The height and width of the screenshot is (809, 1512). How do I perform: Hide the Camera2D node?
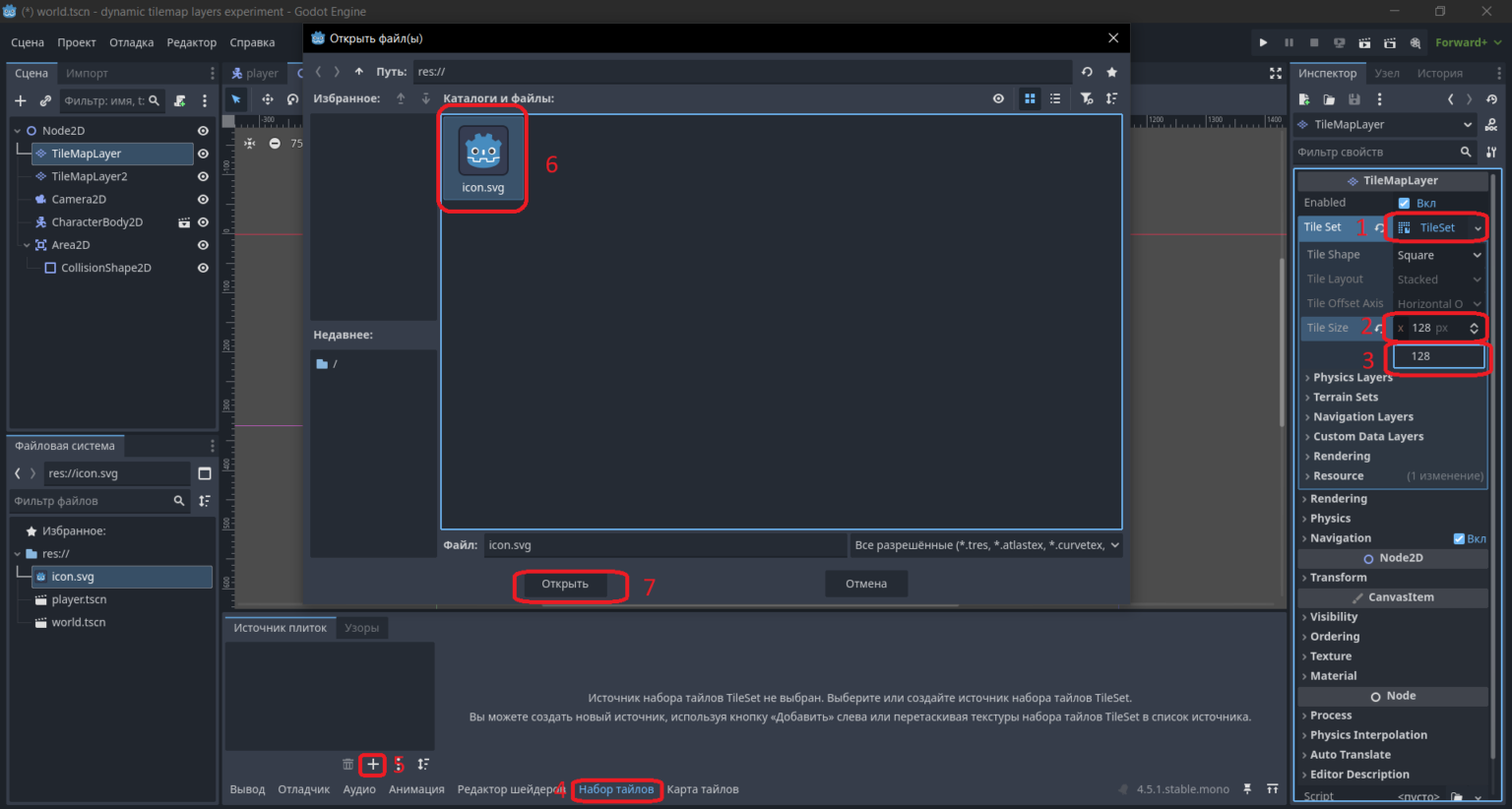[203, 199]
